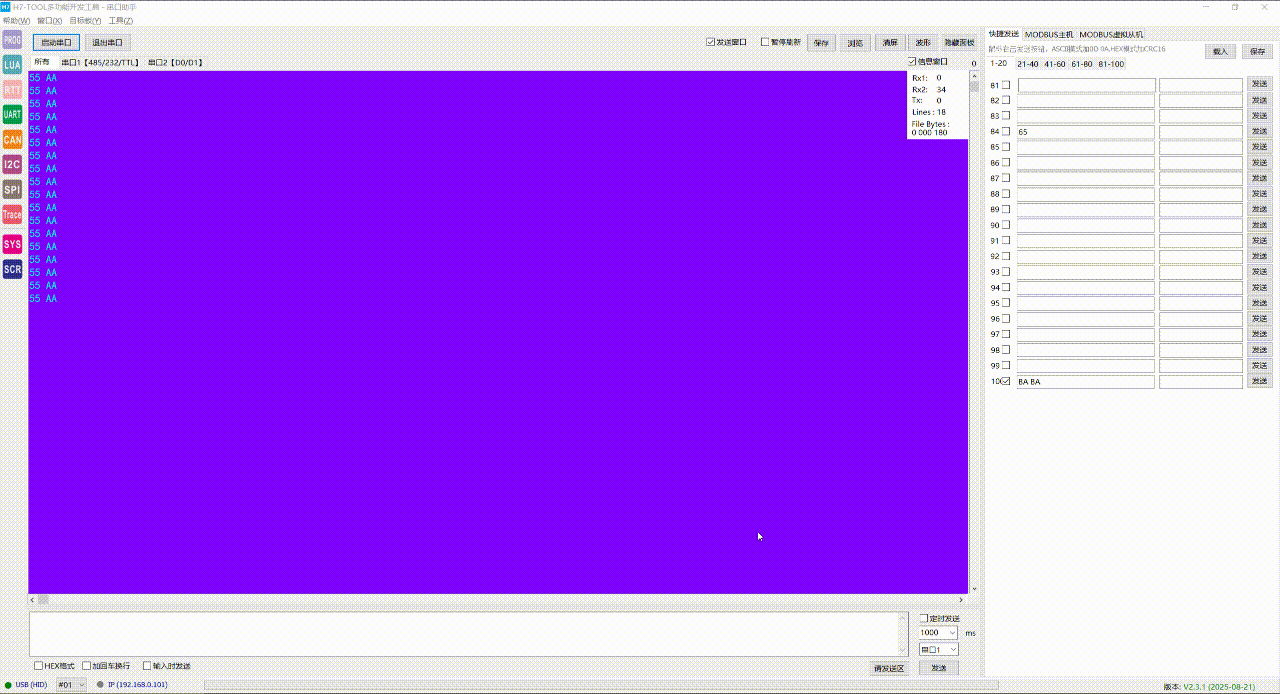Open the SYS tool in the sidebar
The image size is (1280, 694).
pyautogui.click(x=12, y=244)
